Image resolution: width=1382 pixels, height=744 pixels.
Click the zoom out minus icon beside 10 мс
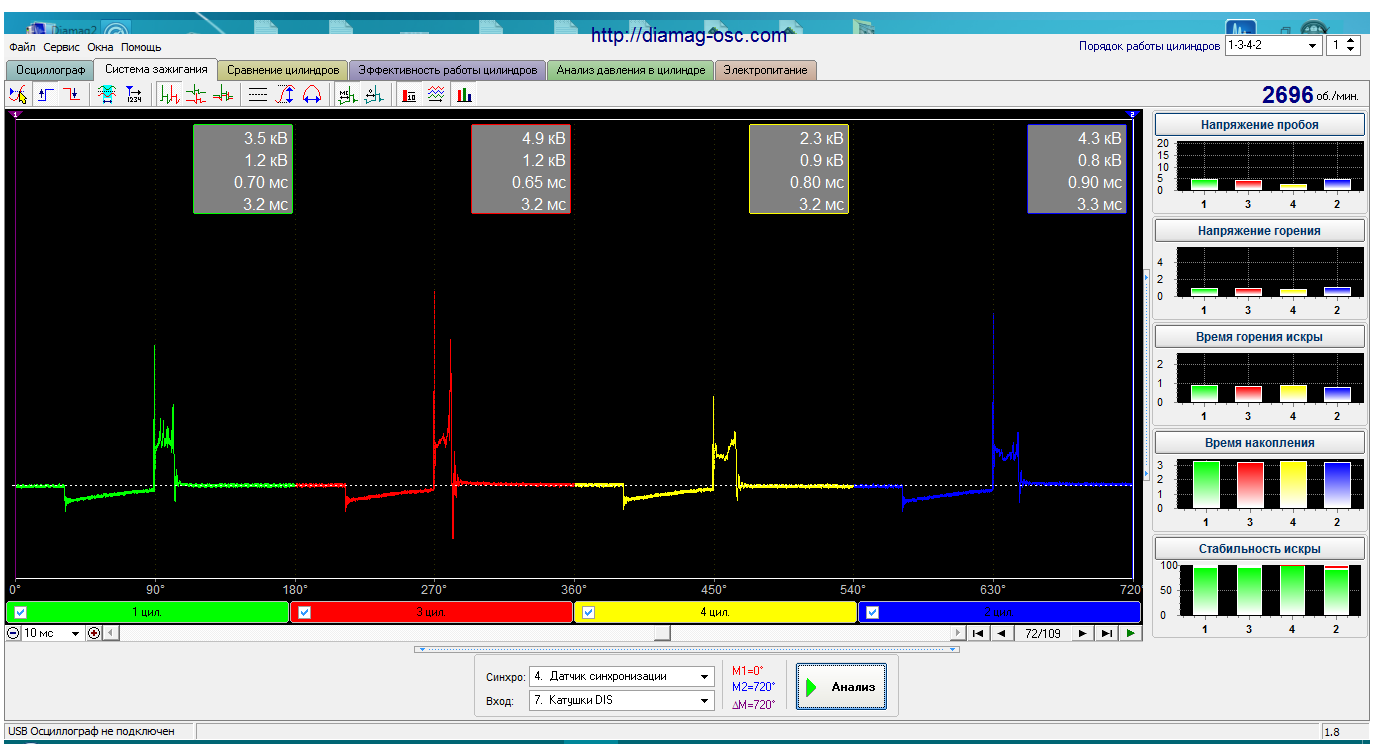click(13, 633)
